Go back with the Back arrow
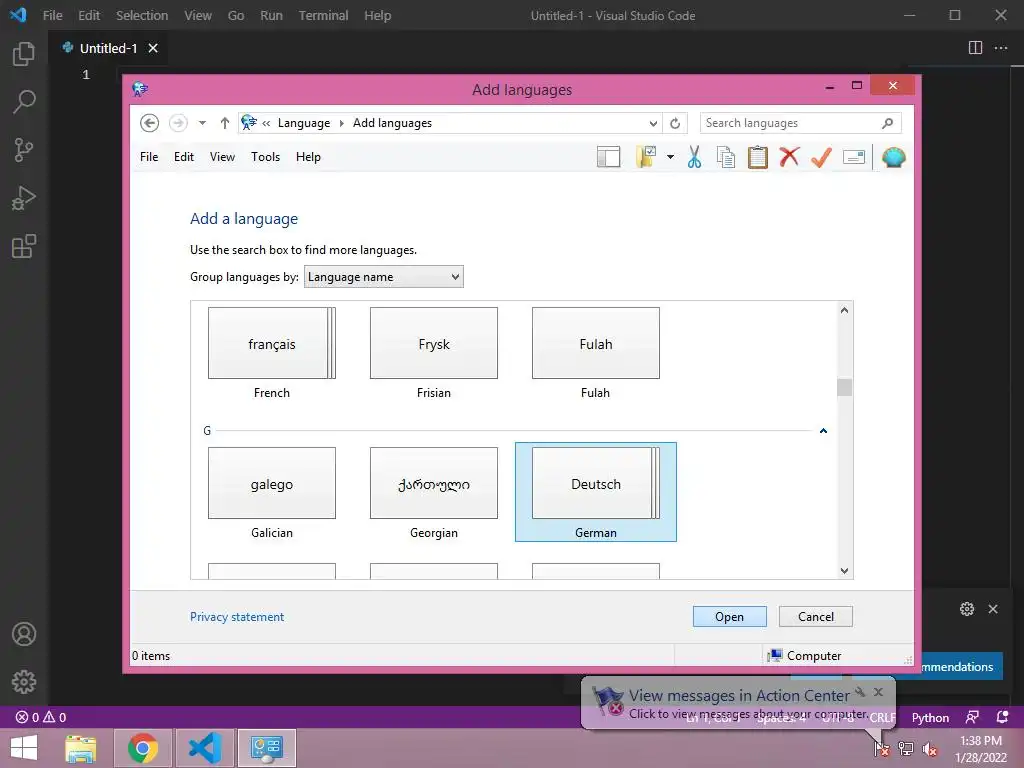The height and width of the screenshot is (768, 1024). pyautogui.click(x=149, y=123)
